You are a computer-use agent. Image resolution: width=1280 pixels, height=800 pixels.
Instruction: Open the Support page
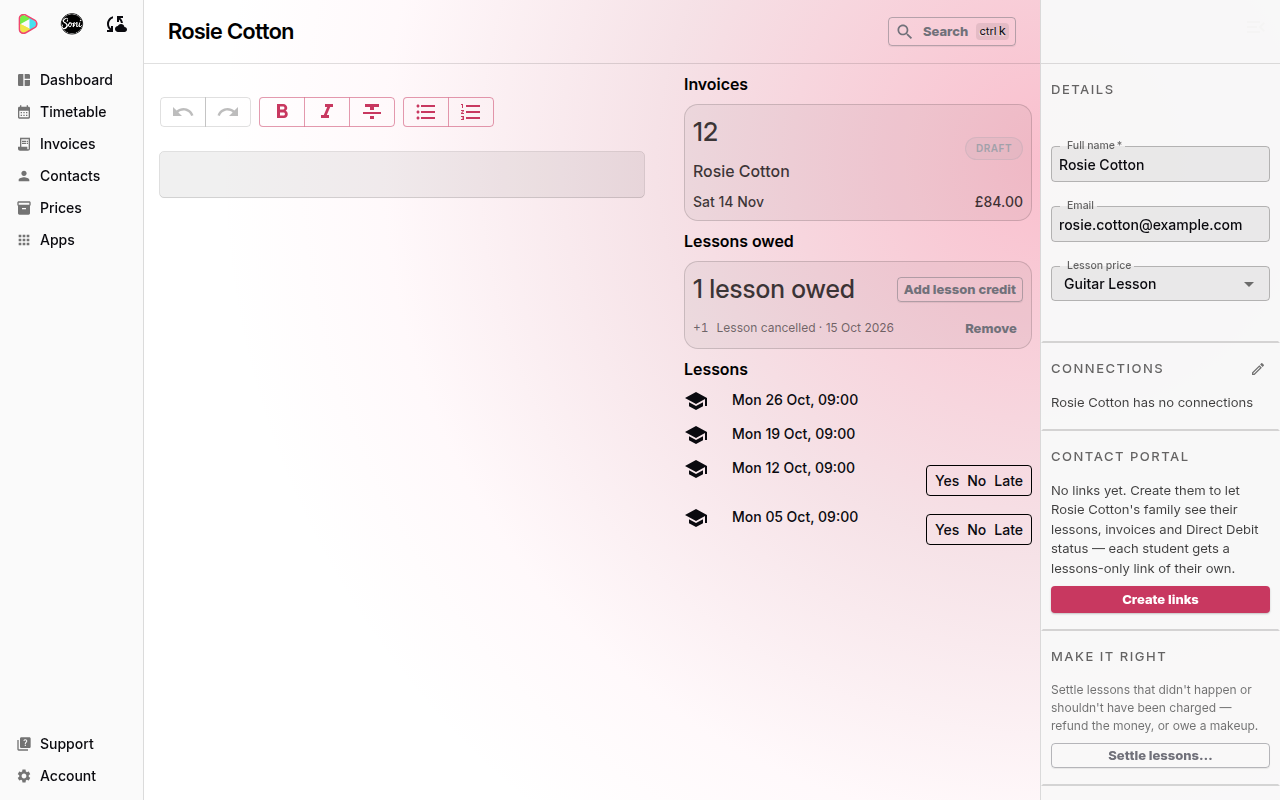71,744
